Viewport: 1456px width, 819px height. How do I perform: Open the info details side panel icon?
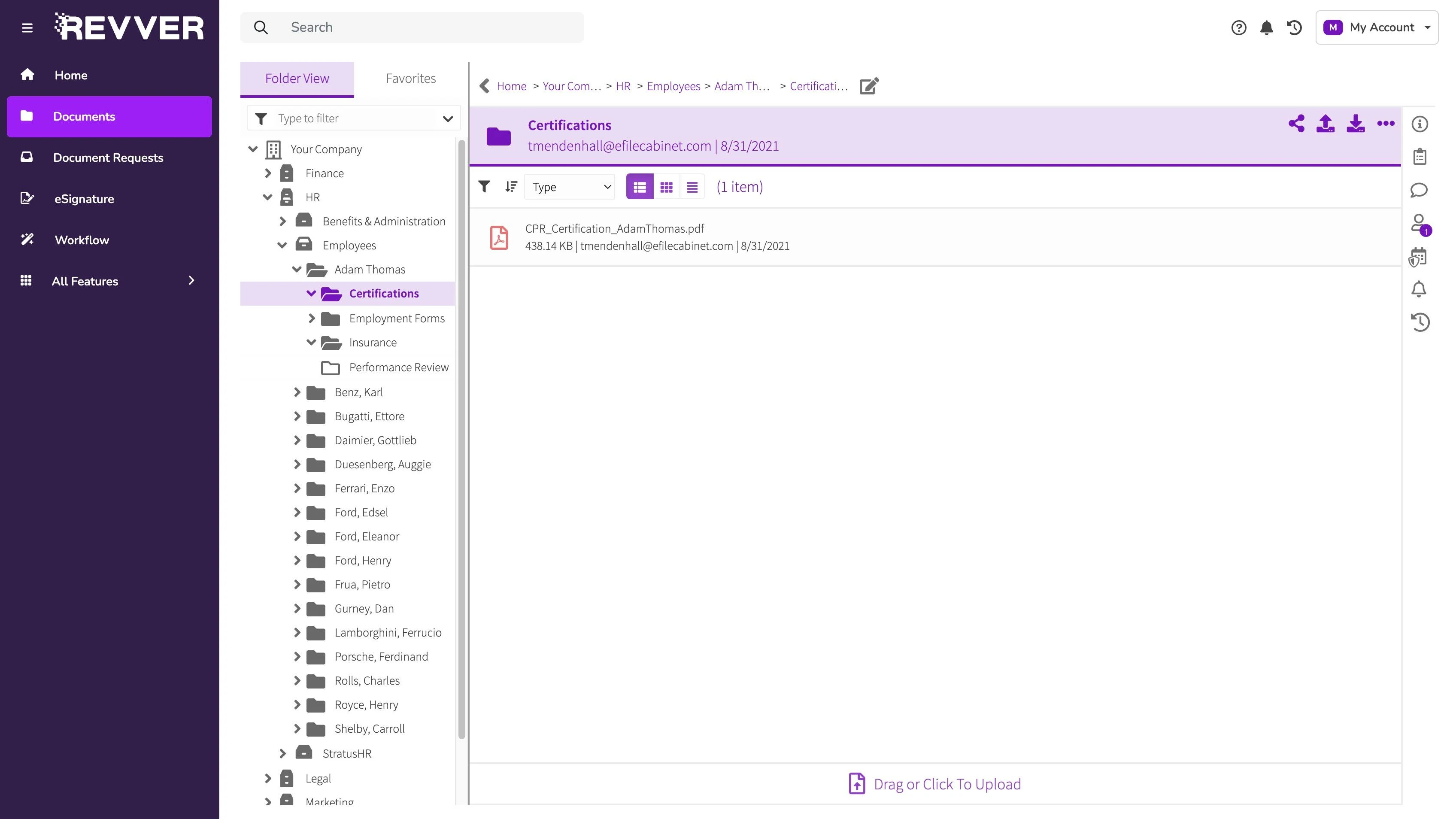pyautogui.click(x=1419, y=124)
